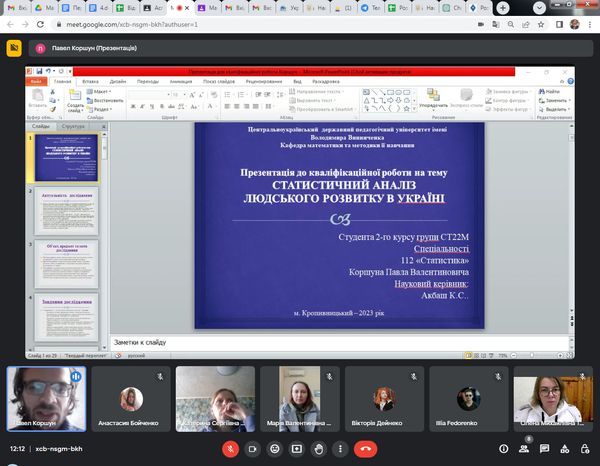Open the meeting details info icon
The width and height of the screenshot is (600, 466).
(x=505, y=449)
